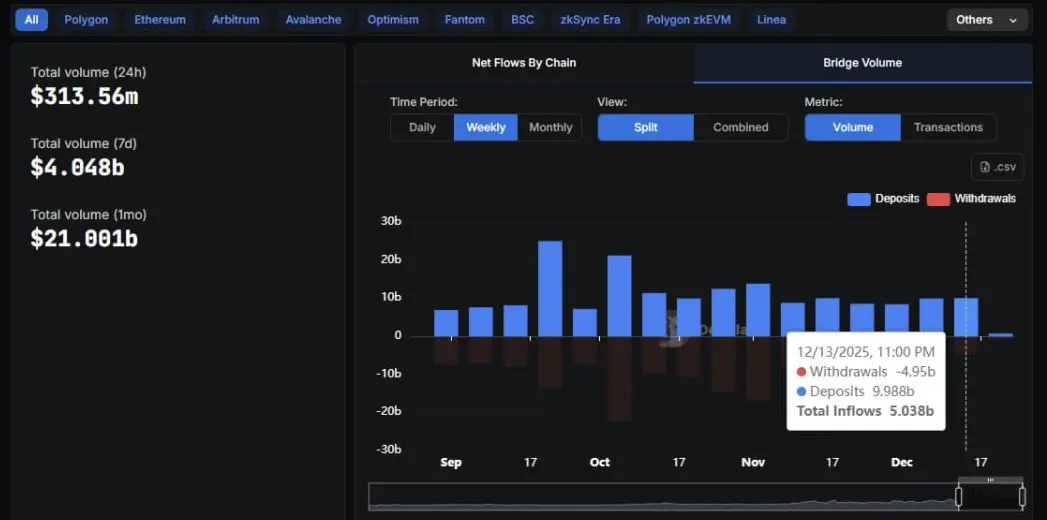Click the Withdrawals -4.95b tooltip row
Image resolution: width=1047 pixels, height=520 pixels.
click(x=865, y=372)
